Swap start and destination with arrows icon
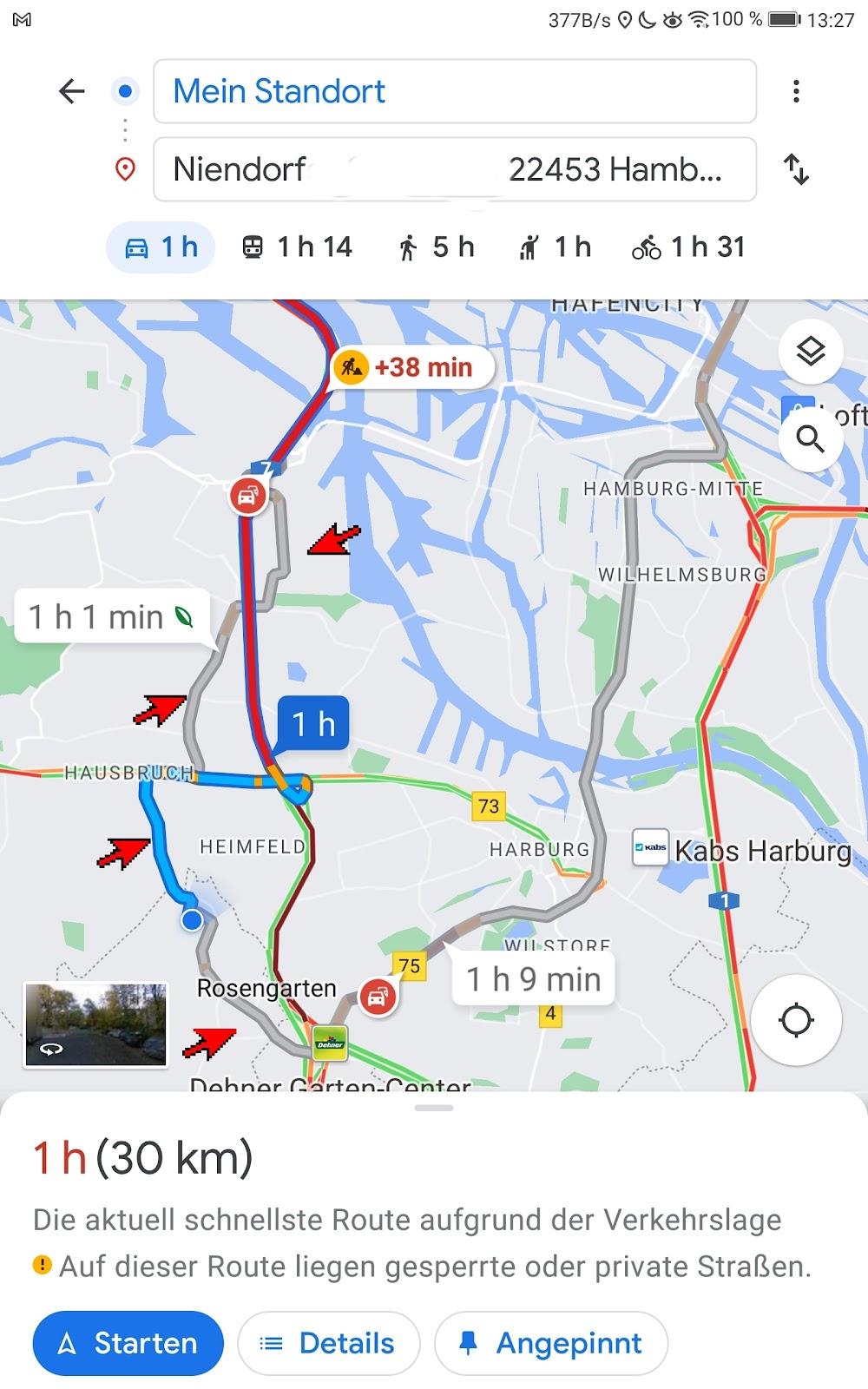 tap(796, 169)
